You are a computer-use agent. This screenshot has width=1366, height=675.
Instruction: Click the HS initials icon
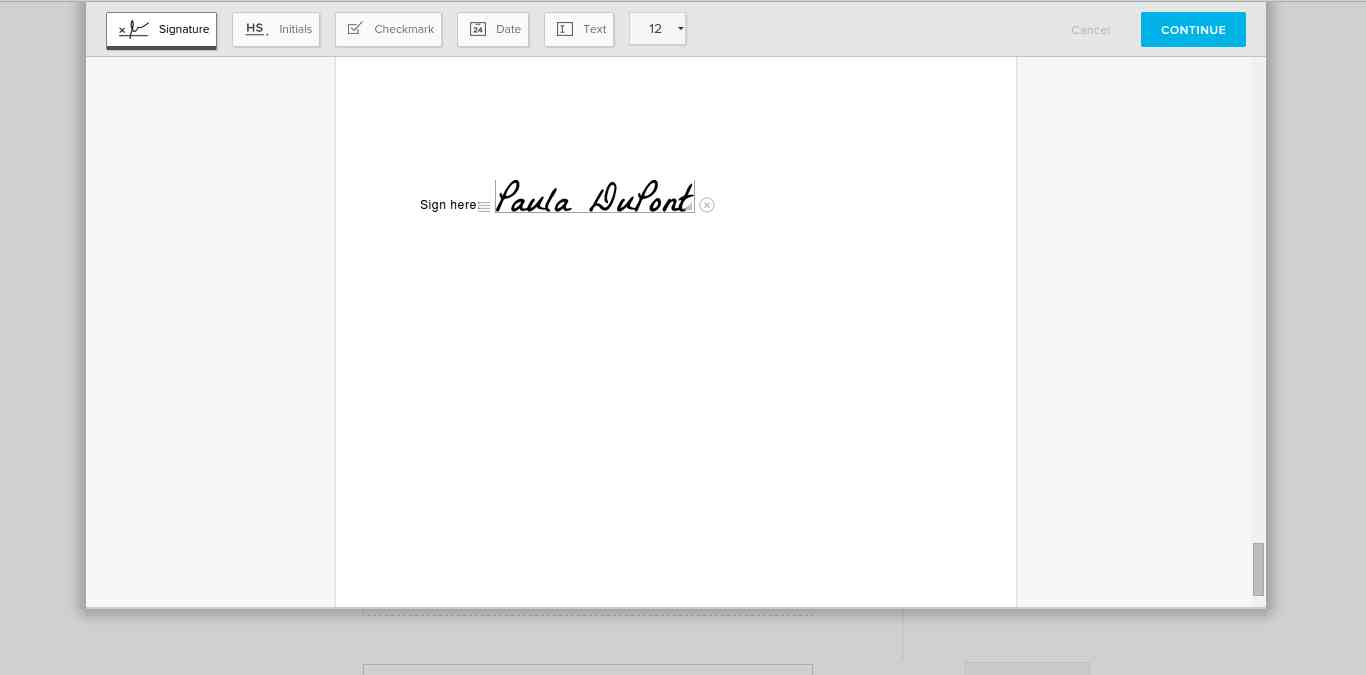256,29
